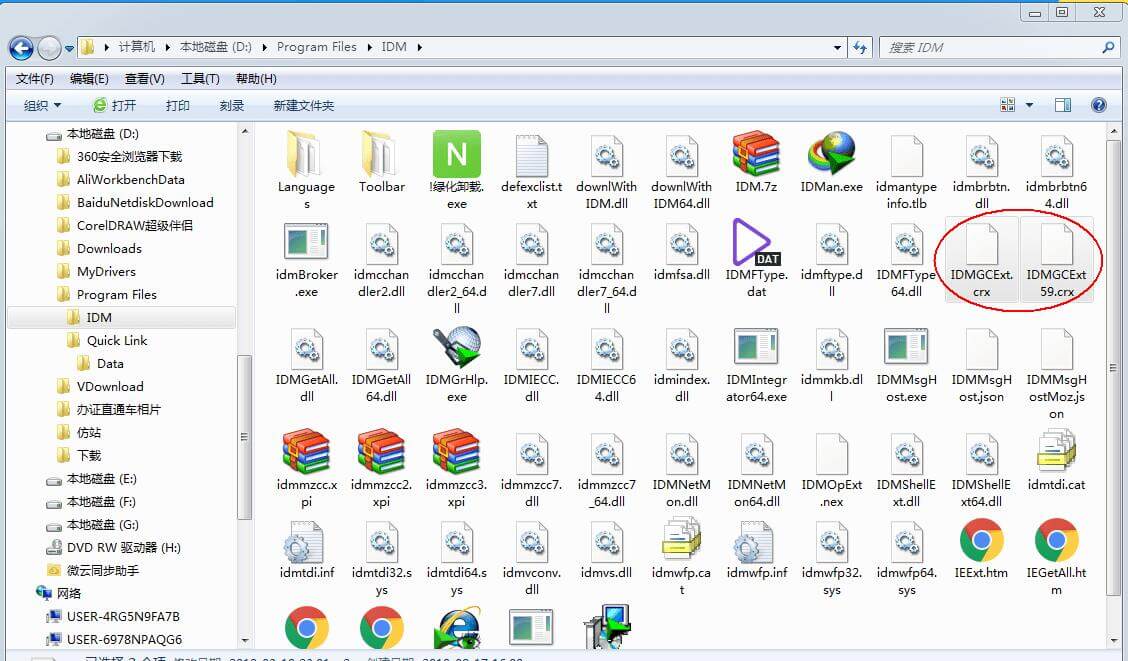Open the 编辑(E) menu

tap(89, 78)
